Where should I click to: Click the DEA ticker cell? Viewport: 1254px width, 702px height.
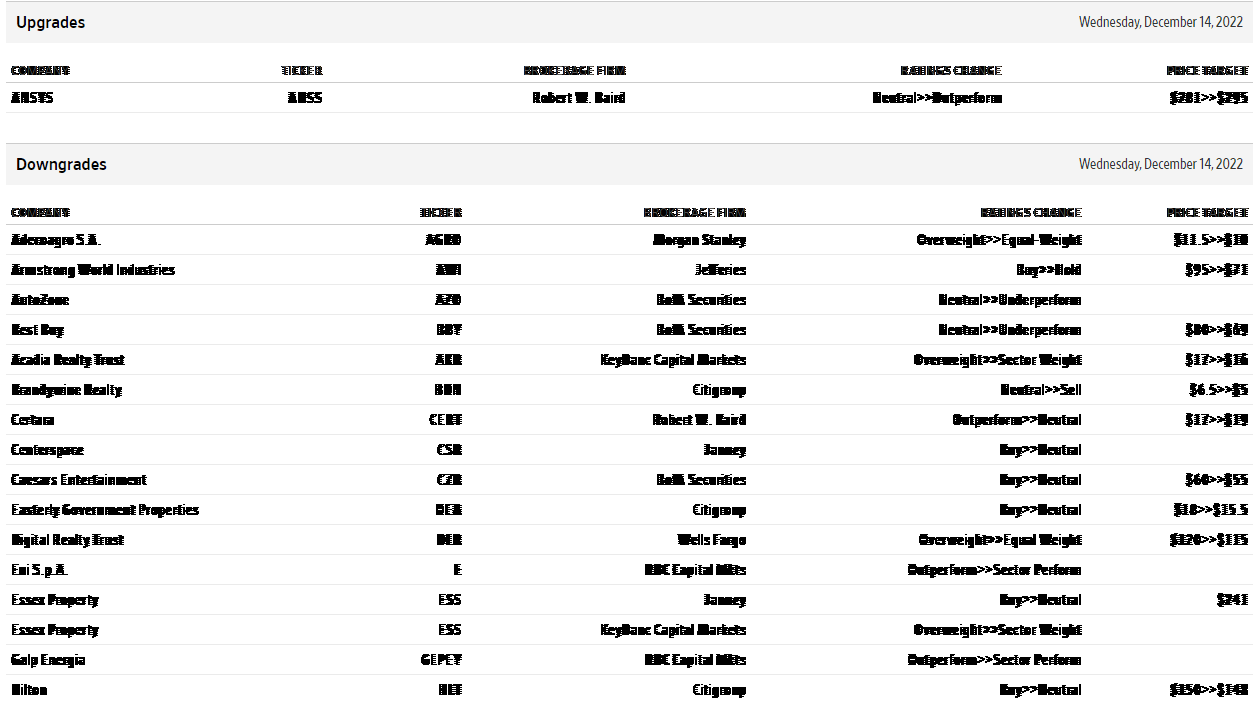[x=449, y=510]
